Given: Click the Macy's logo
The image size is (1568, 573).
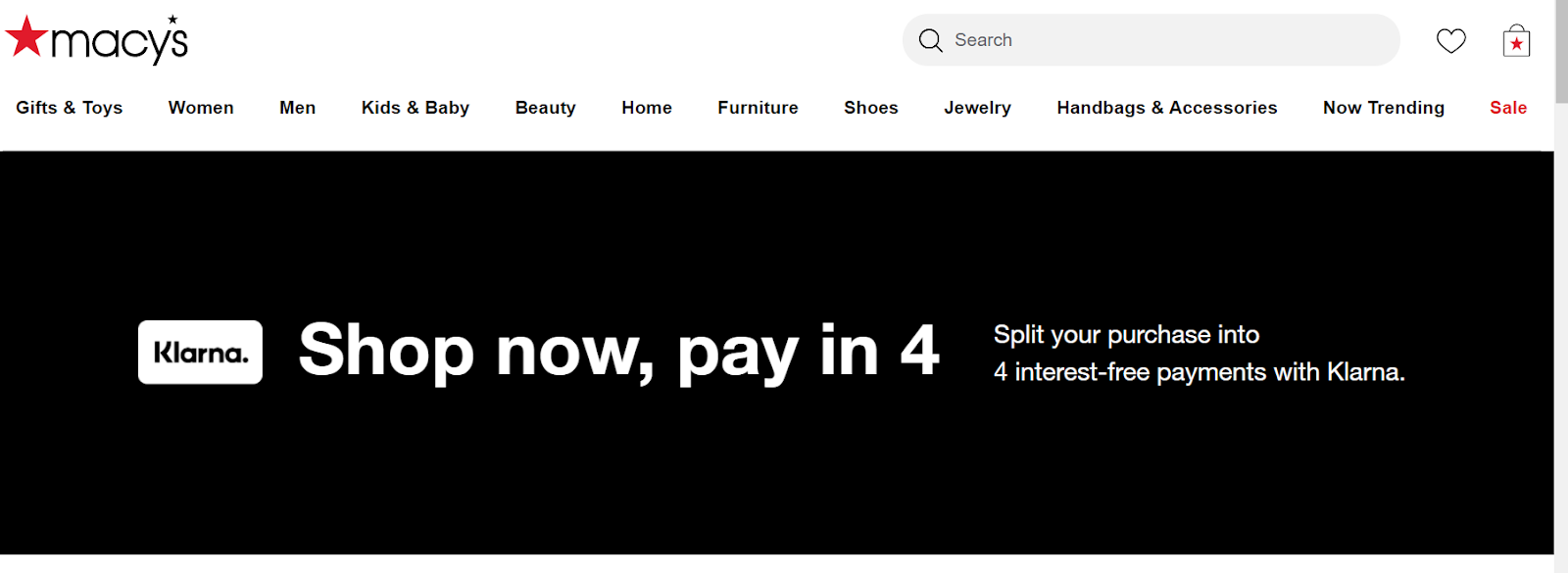Looking at the screenshot, I should (96, 39).
